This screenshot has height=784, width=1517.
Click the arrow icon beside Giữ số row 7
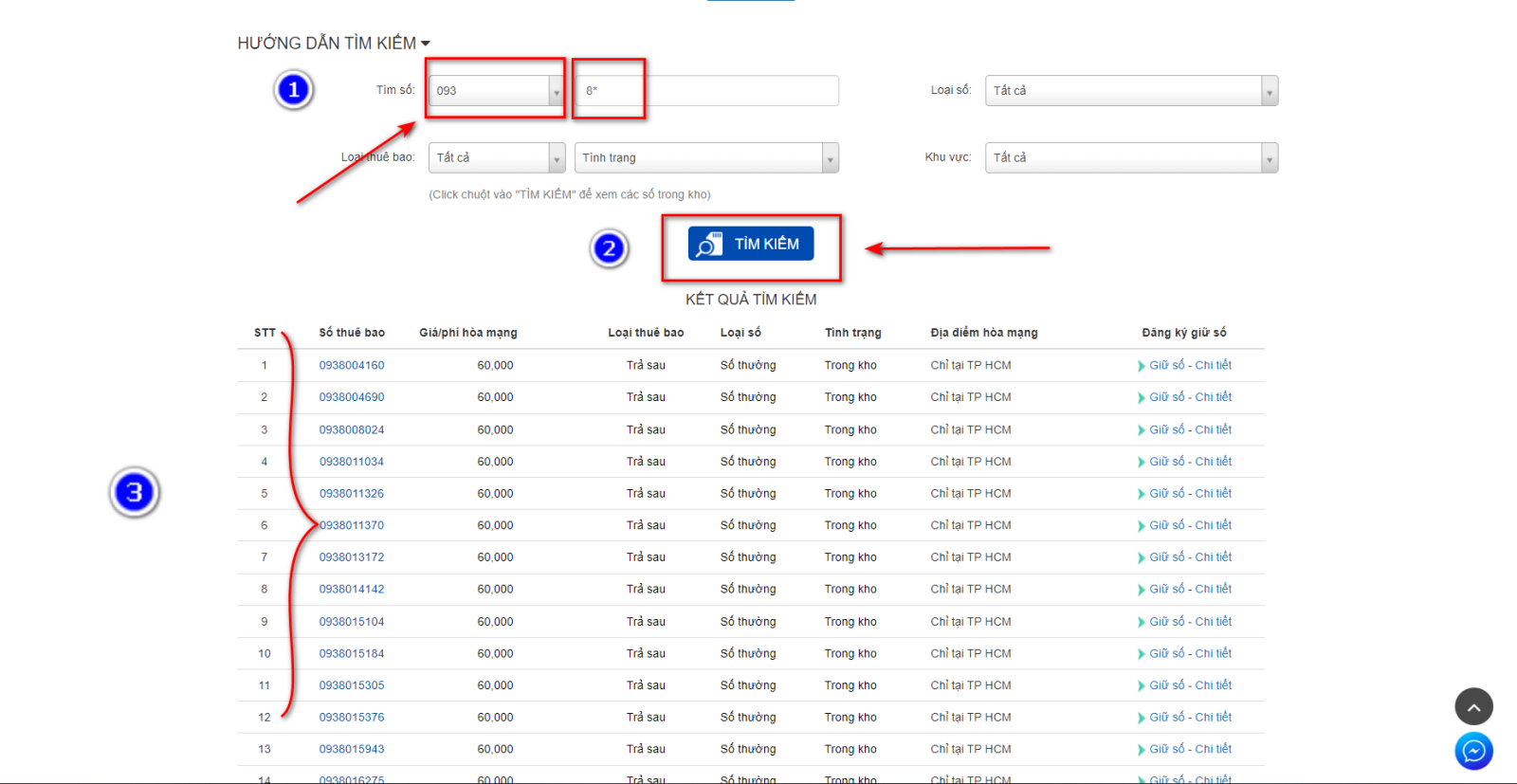tap(1142, 557)
